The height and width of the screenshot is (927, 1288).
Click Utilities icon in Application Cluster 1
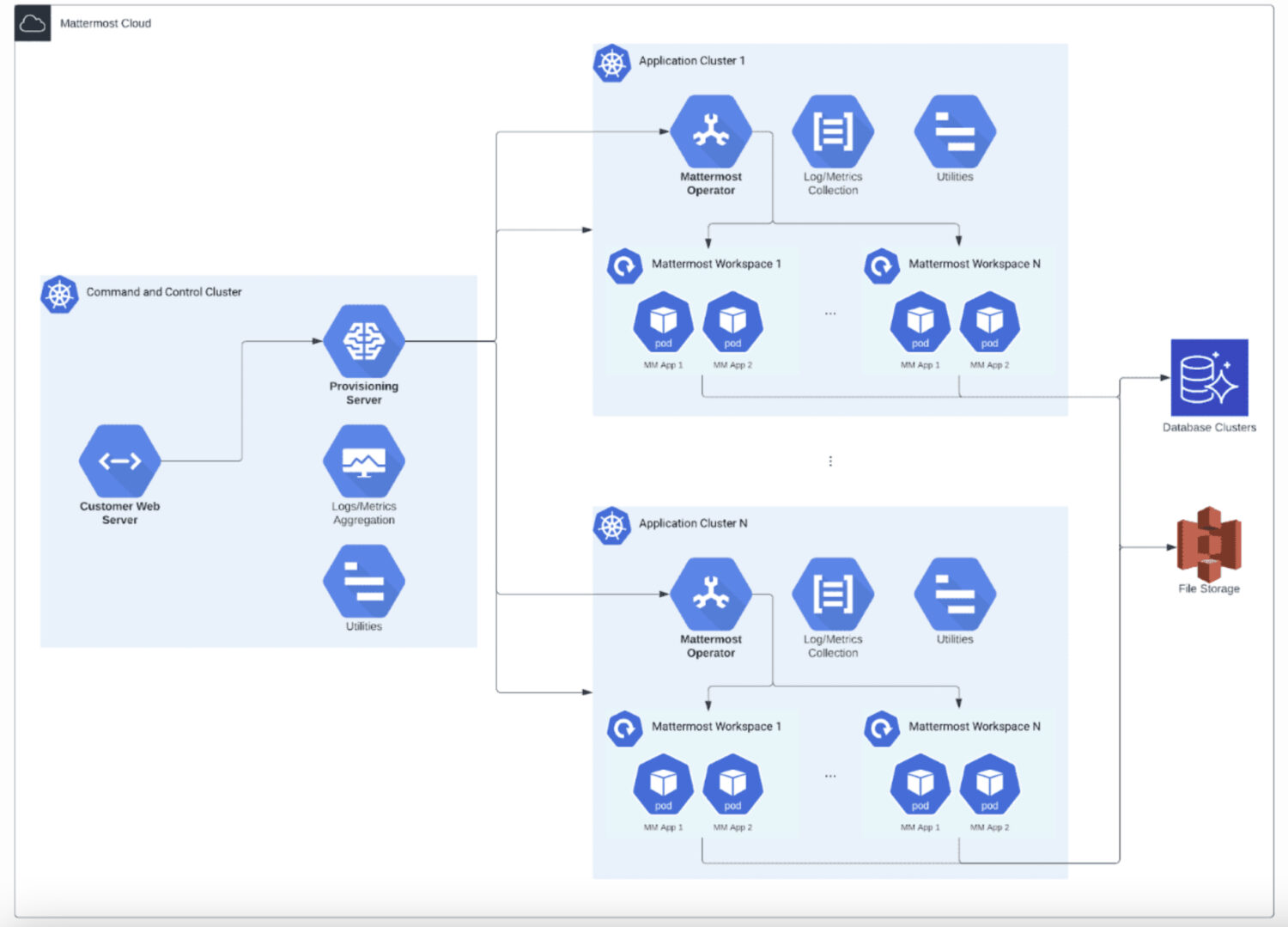[x=955, y=131]
